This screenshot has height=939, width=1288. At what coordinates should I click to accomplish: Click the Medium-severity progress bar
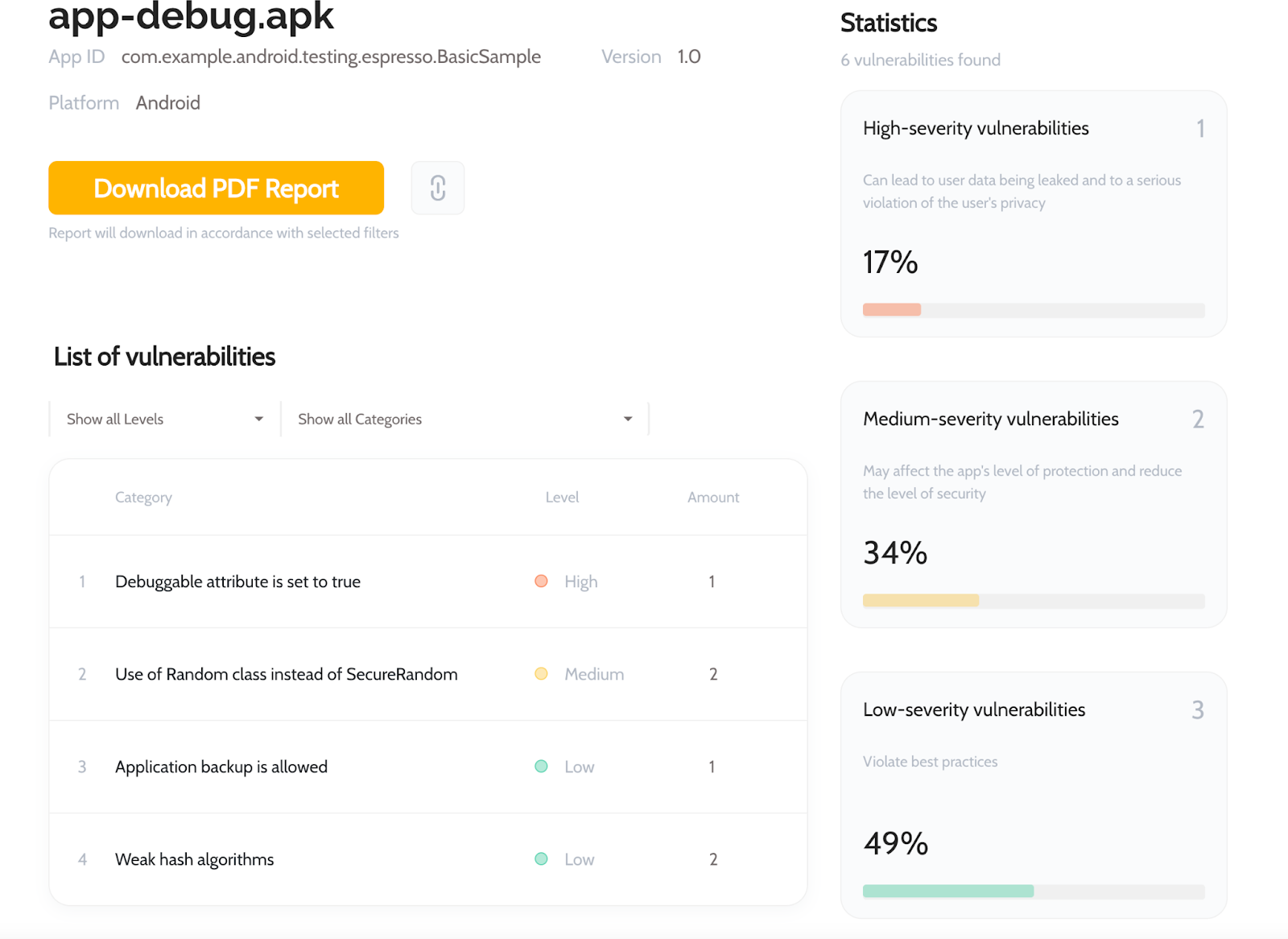pyautogui.click(x=1034, y=601)
